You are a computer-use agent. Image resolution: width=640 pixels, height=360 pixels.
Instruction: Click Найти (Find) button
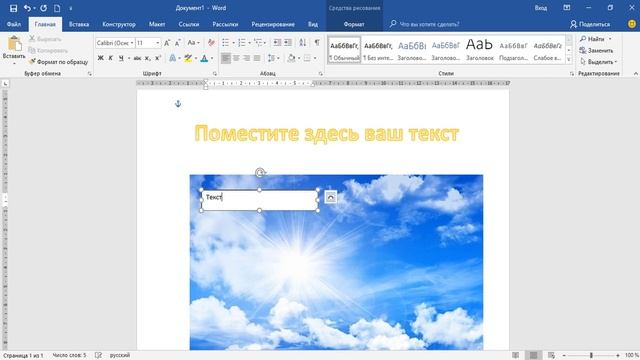pyautogui.click(x=596, y=39)
